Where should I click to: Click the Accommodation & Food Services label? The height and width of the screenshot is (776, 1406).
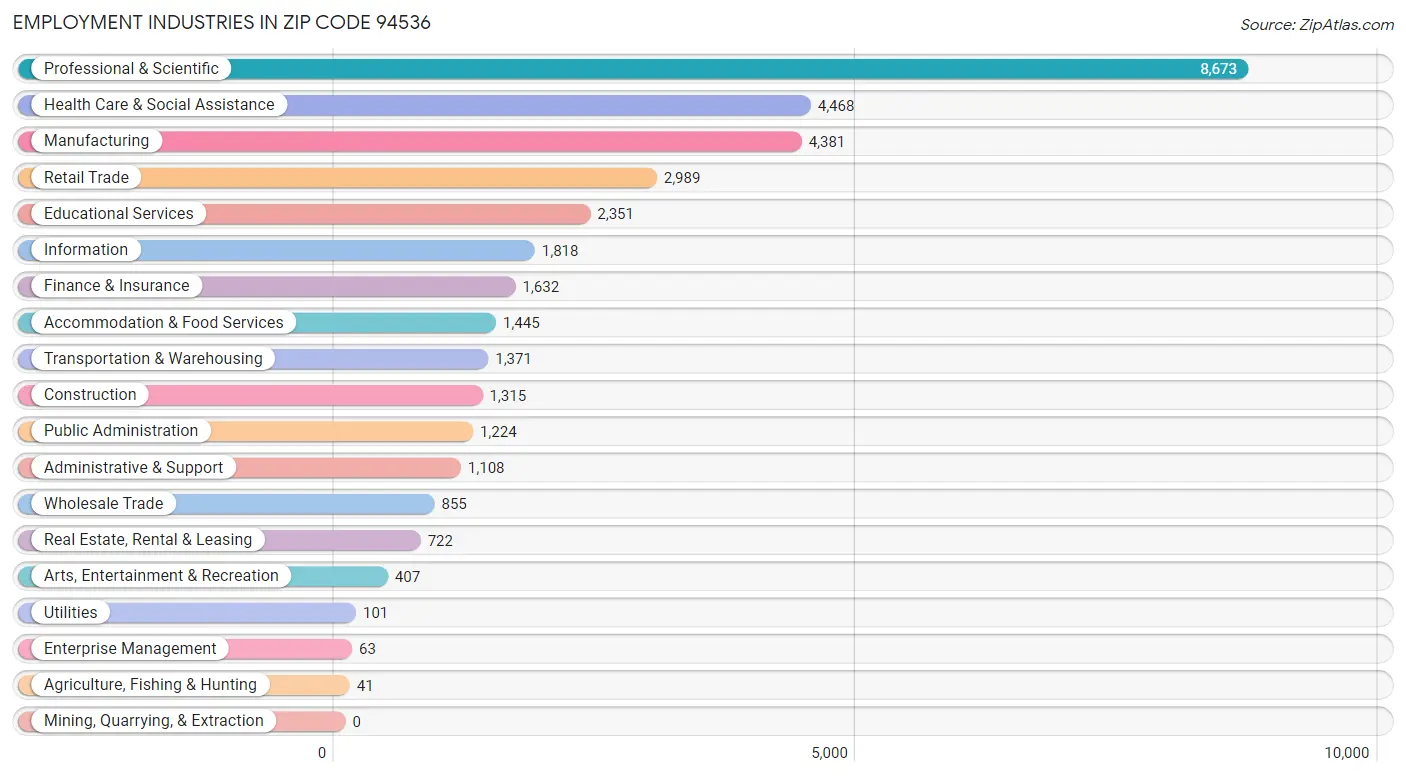click(164, 322)
